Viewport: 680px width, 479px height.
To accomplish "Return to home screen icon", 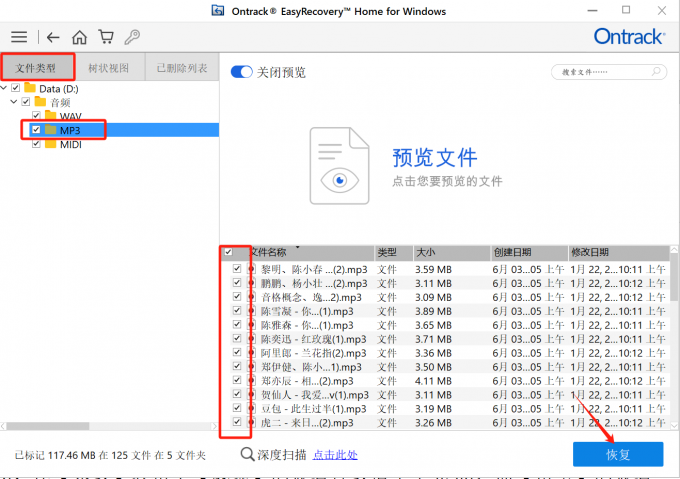I will click(x=79, y=37).
